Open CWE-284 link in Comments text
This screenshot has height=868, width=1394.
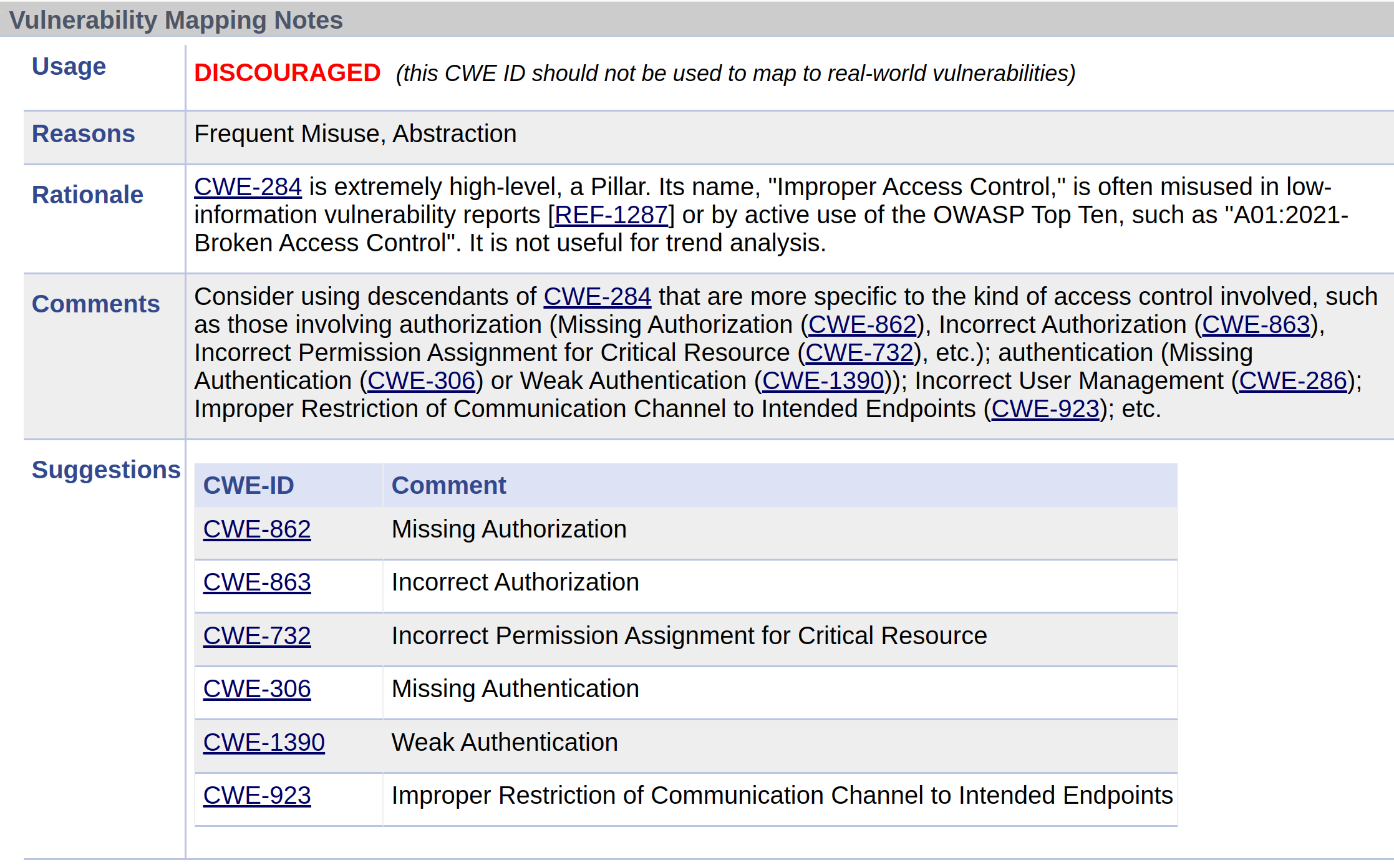point(597,297)
